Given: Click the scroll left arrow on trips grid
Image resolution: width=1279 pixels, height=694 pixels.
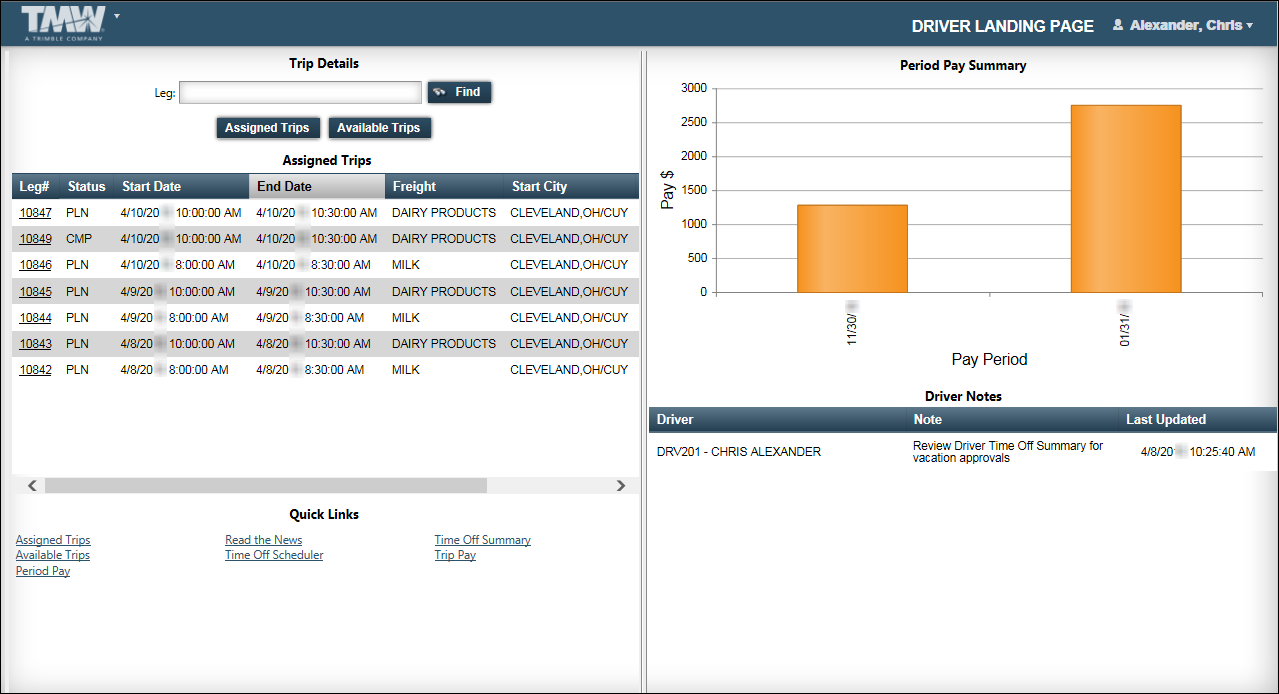Looking at the screenshot, I should (32, 486).
